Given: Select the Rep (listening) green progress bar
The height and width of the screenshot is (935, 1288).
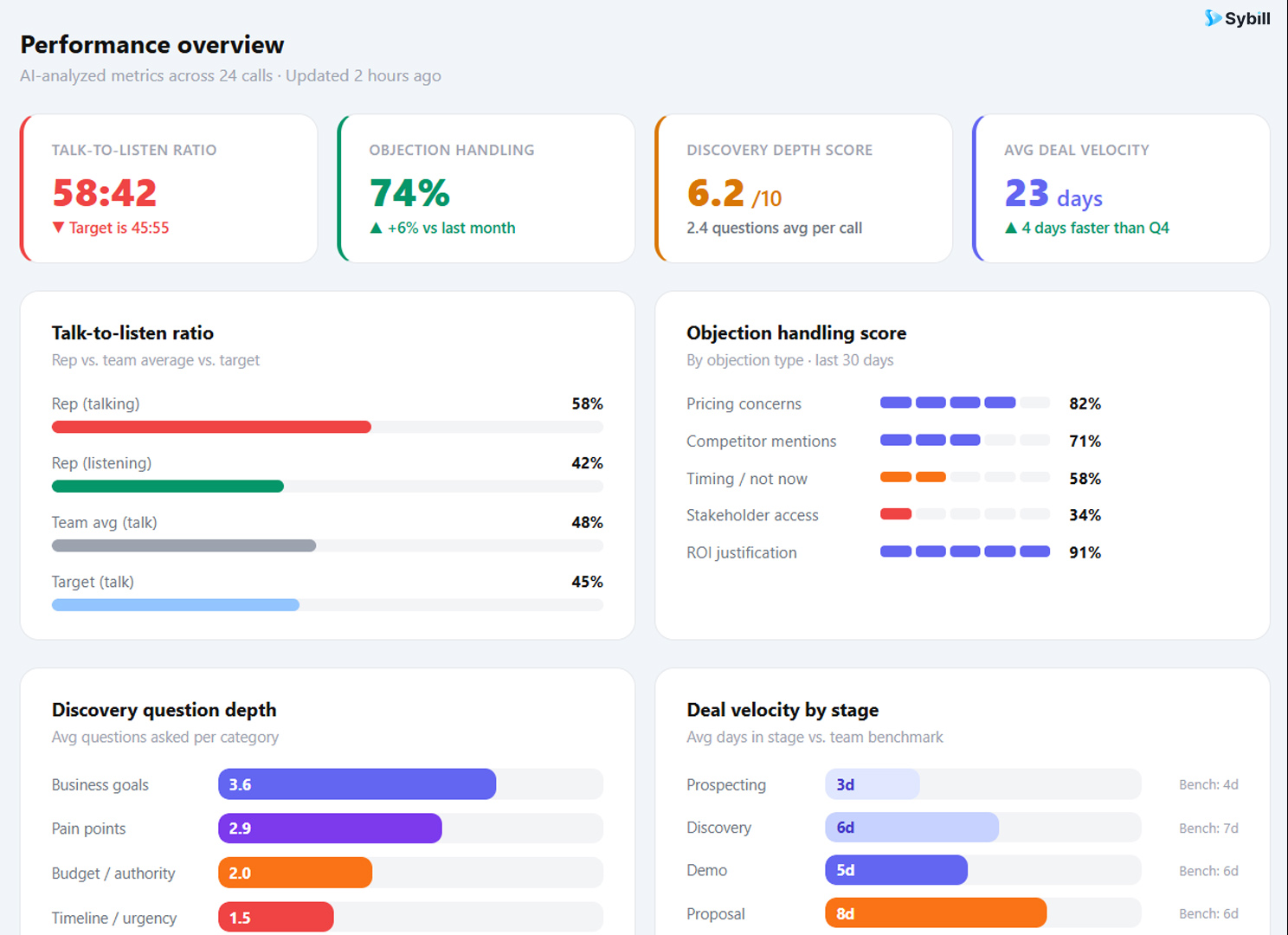Looking at the screenshot, I should point(168,487).
